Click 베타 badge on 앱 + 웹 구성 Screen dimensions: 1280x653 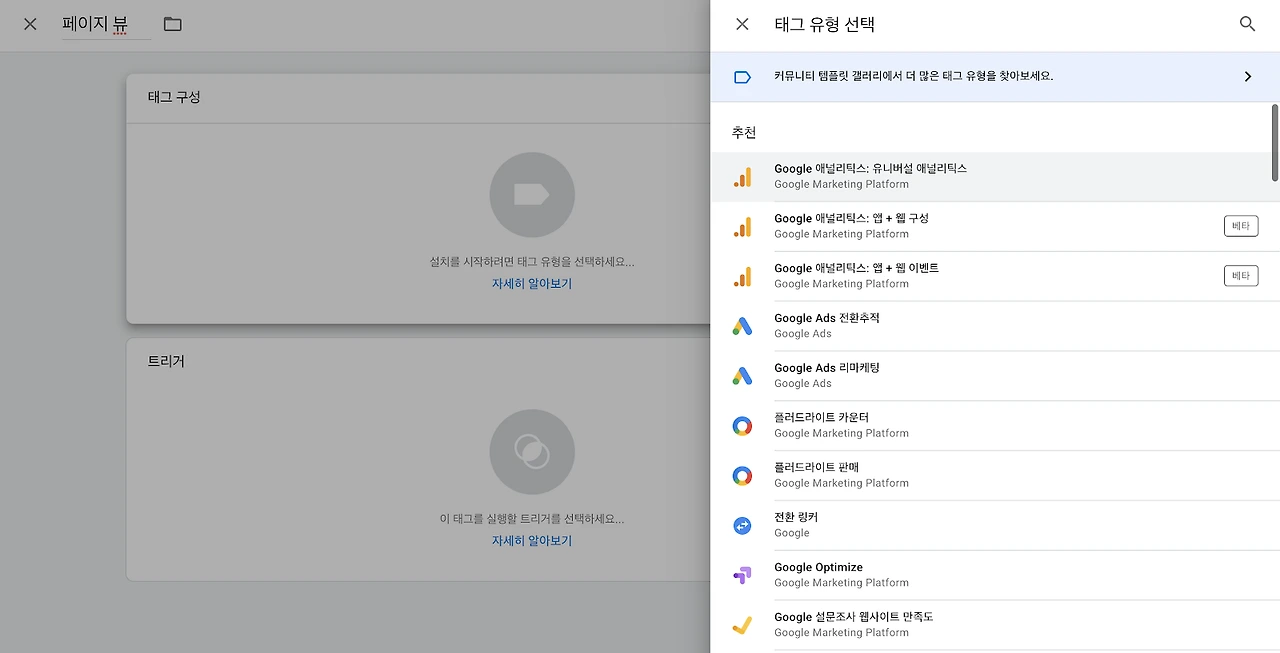tap(1241, 226)
